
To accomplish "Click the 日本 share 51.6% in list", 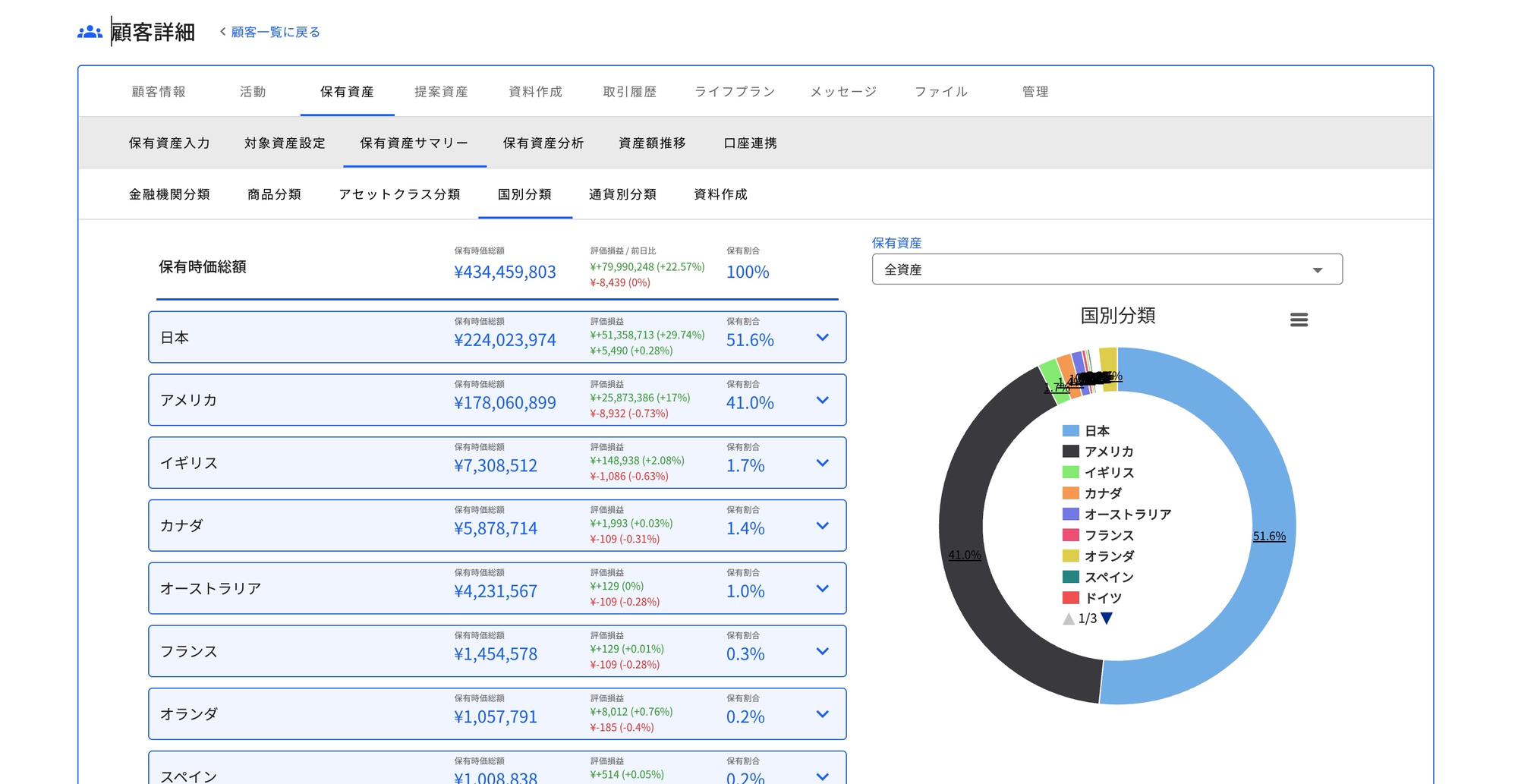I will coord(750,340).
